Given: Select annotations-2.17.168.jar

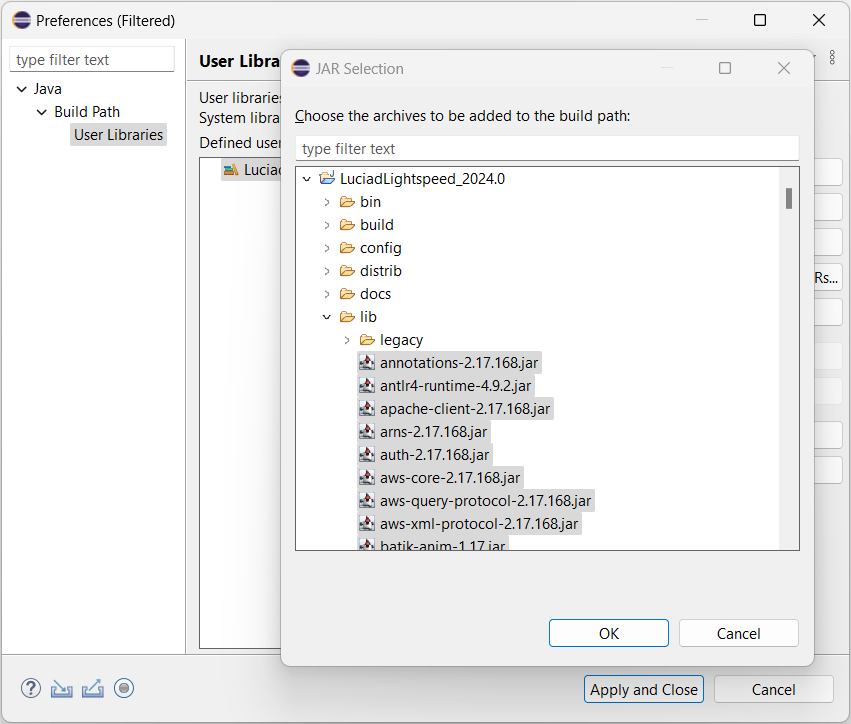Looking at the screenshot, I should (459, 363).
